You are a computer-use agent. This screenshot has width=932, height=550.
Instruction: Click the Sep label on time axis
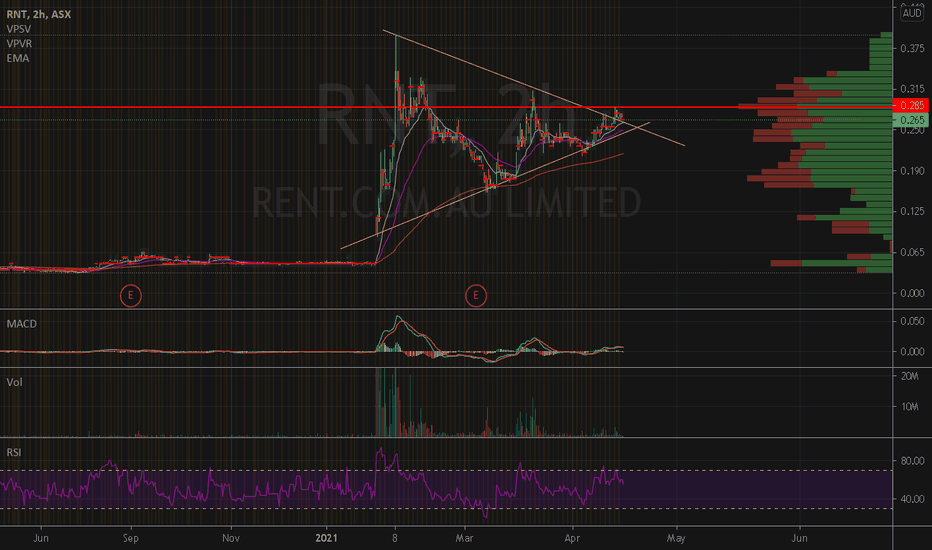click(131, 538)
